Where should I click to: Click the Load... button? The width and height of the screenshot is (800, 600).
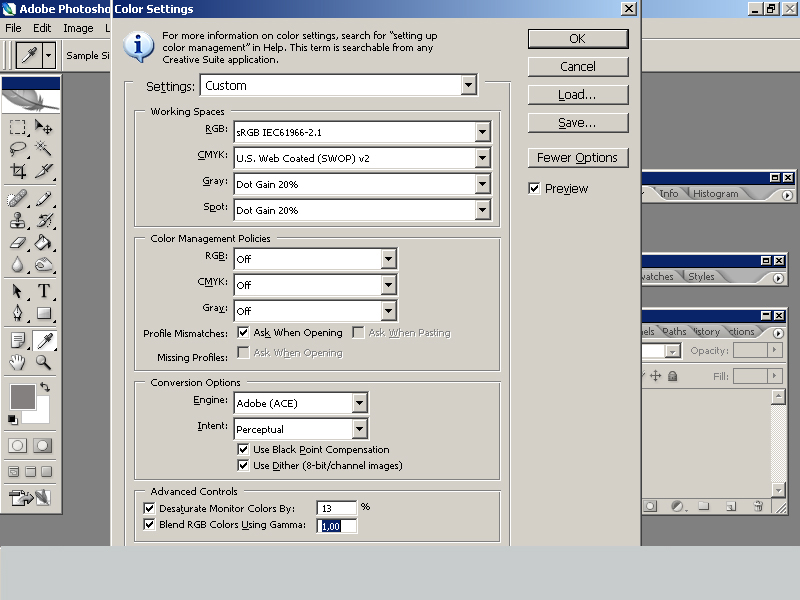tap(578, 94)
